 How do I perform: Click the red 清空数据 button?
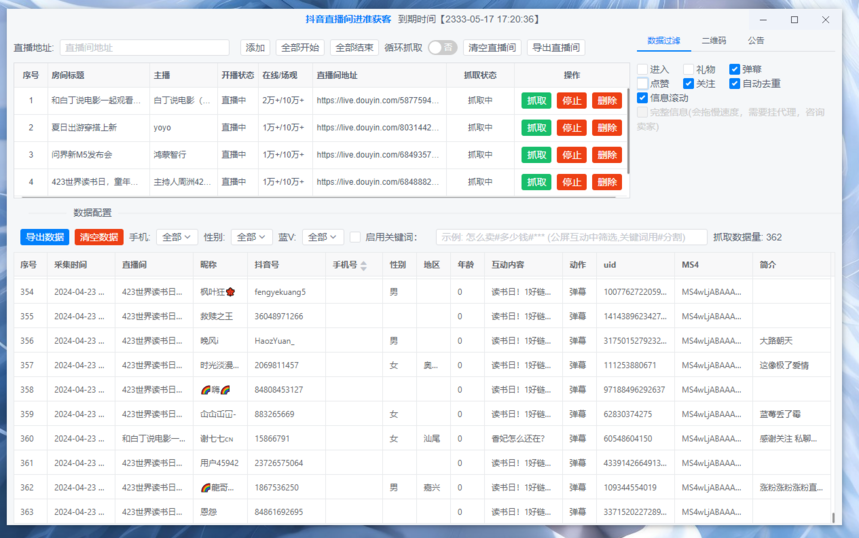99,237
